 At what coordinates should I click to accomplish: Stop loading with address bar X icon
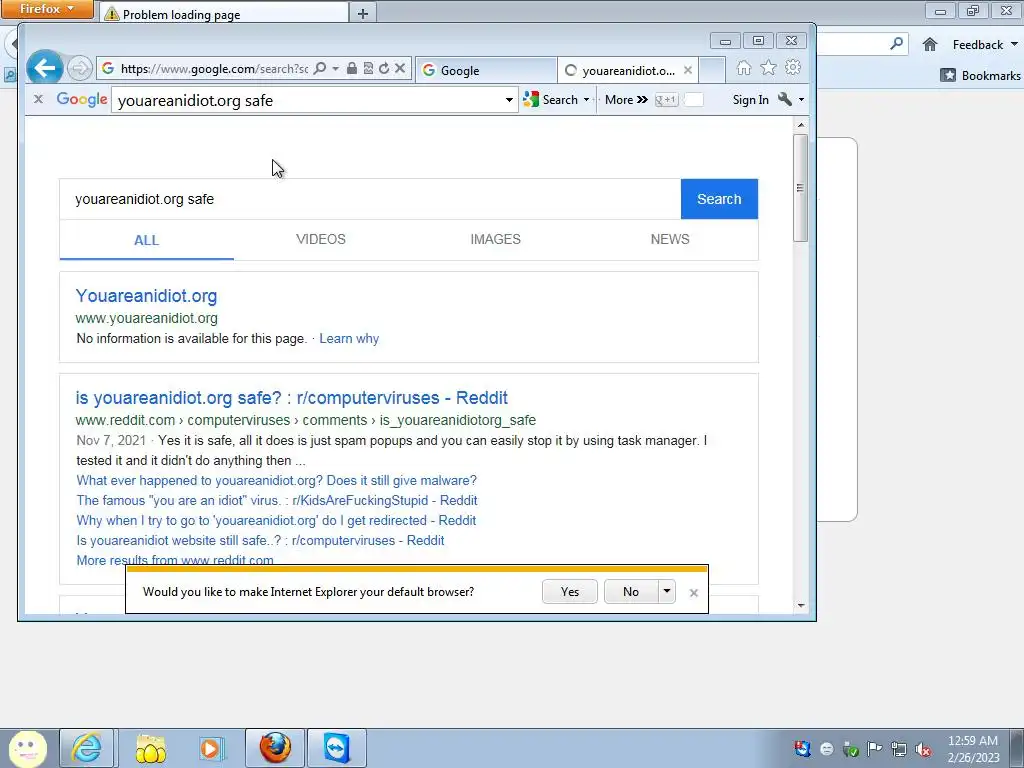pyautogui.click(x=400, y=69)
